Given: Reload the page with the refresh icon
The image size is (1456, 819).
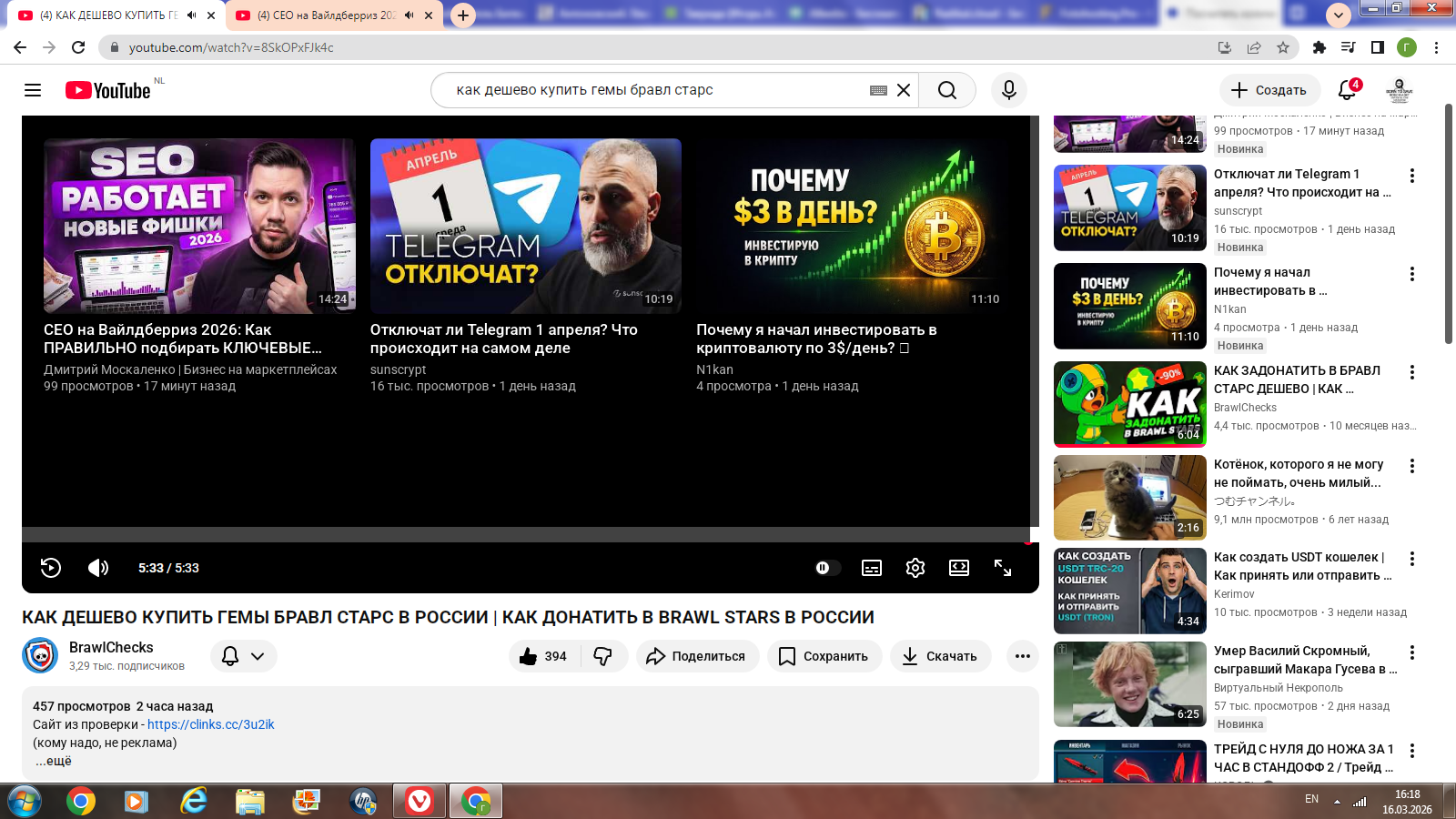Looking at the screenshot, I should coord(78,47).
